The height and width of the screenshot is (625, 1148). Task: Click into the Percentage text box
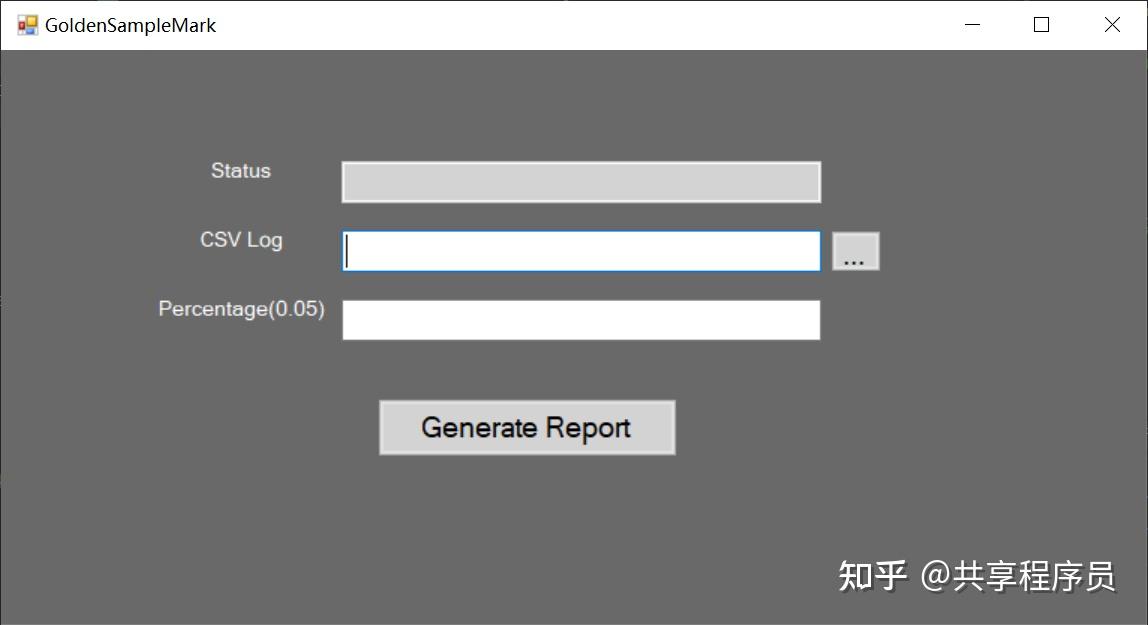(x=580, y=320)
